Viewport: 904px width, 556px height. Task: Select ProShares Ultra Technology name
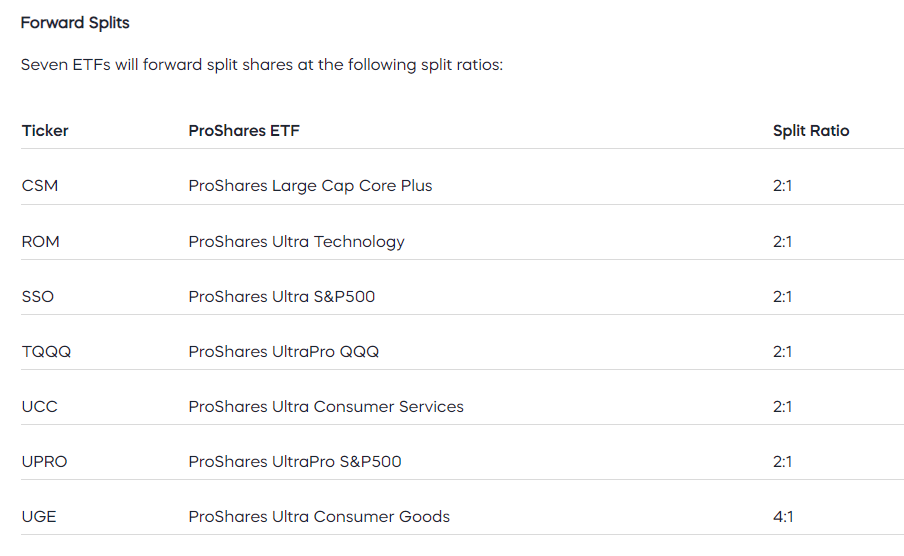pos(296,242)
